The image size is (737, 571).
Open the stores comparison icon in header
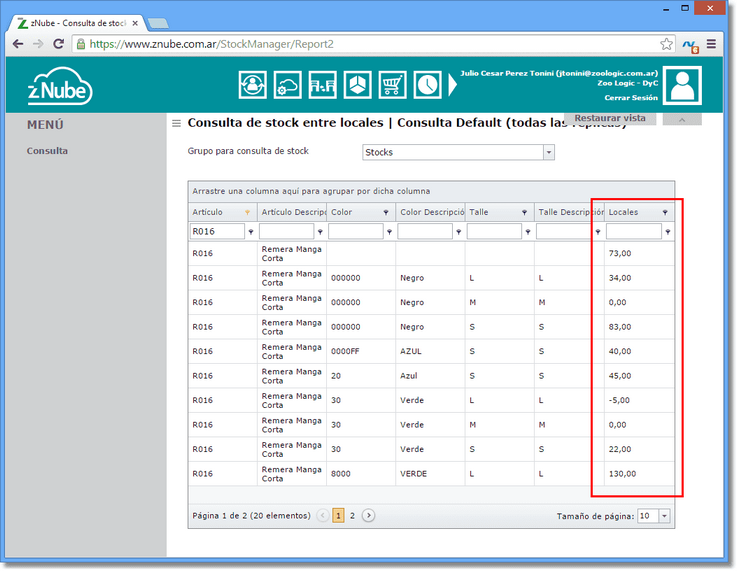pos(322,85)
